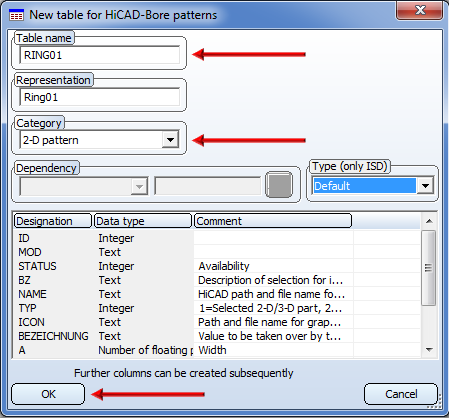449x418 pixels.
Task: Open the disabled Dependency combo box
Action: [84, 186]
